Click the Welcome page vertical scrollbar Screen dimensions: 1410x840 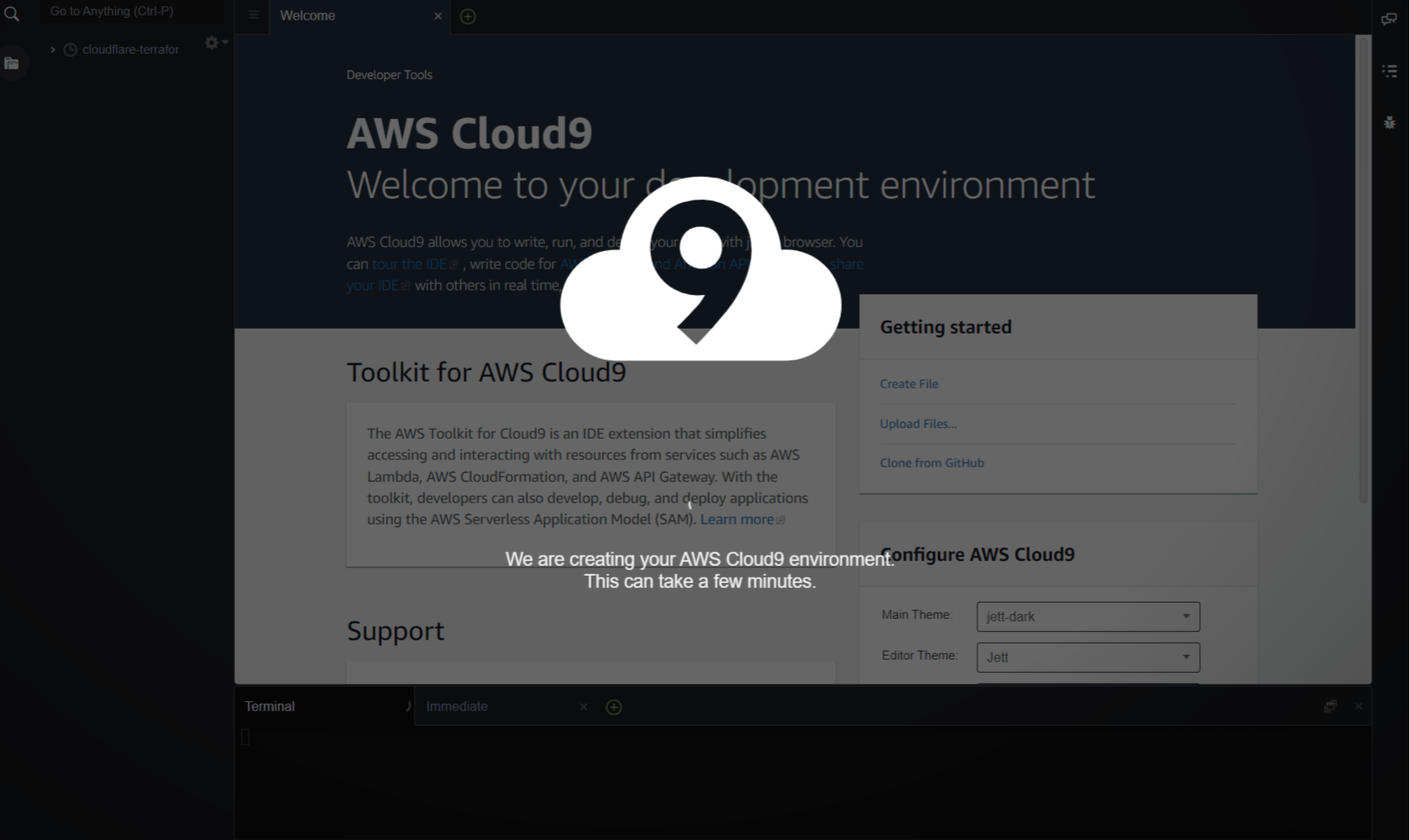(1363, 269)
